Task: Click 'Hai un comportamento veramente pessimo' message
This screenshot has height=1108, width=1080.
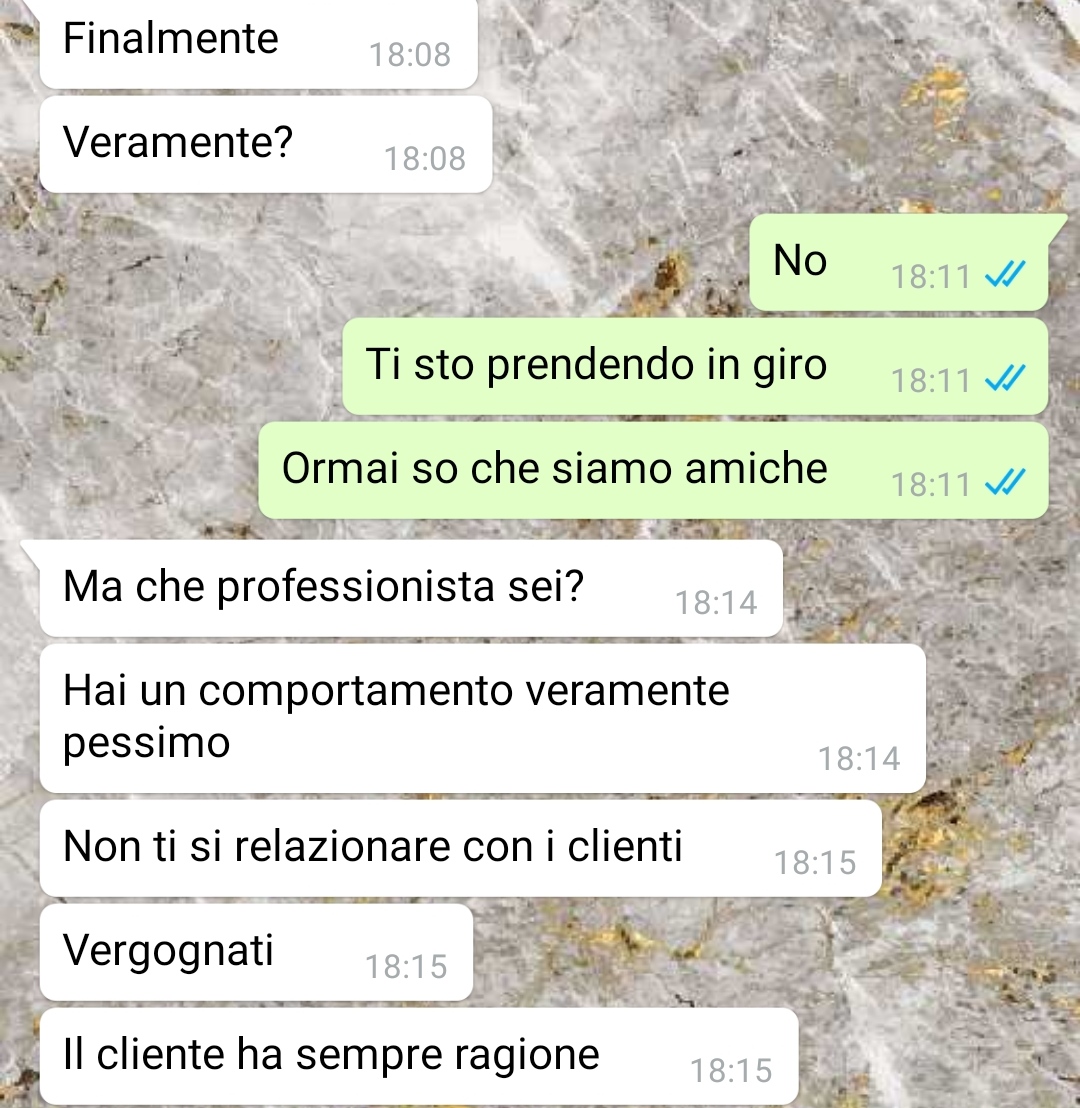Action: [483, 718]
